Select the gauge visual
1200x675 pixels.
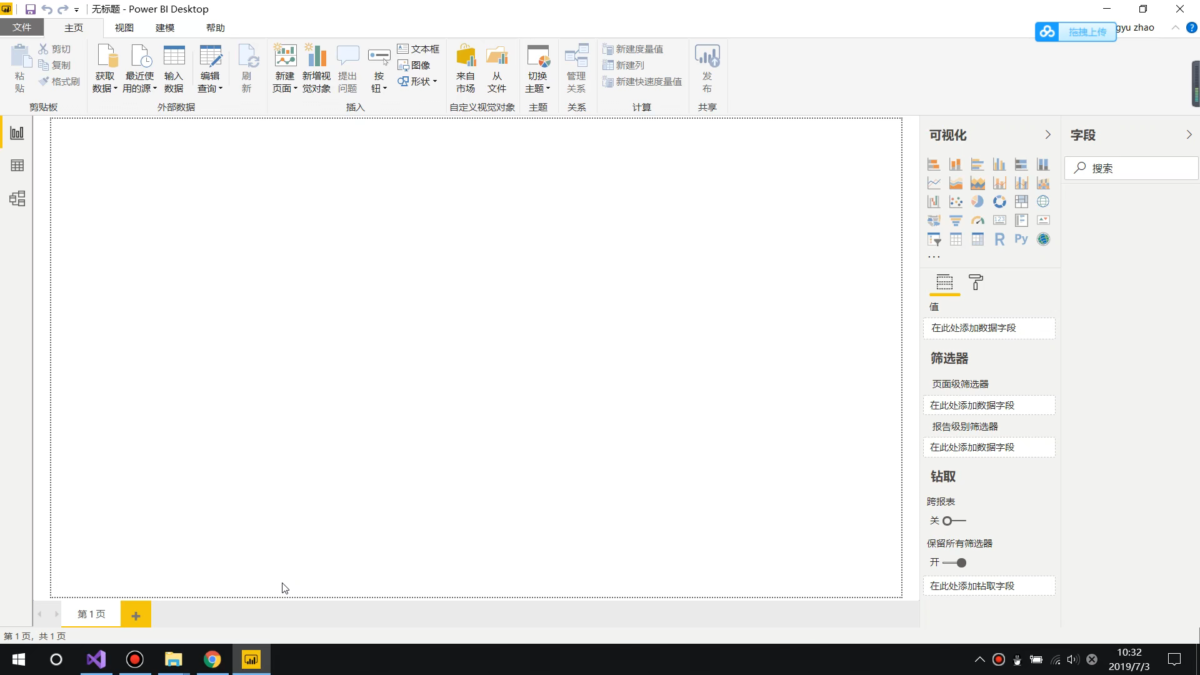[977, 220]
